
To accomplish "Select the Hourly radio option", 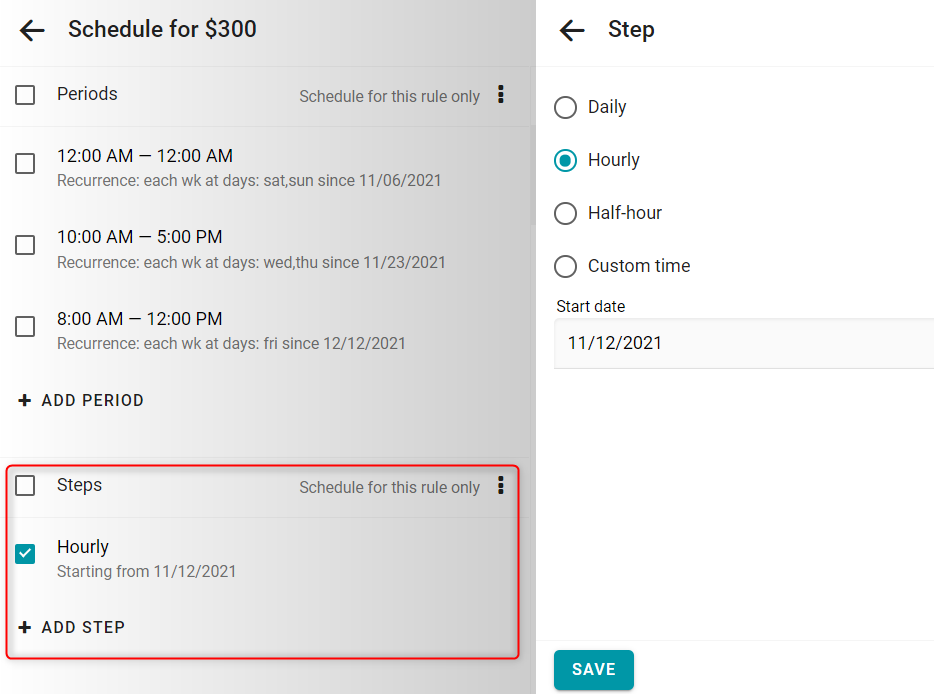I will (x=565, y=160).
